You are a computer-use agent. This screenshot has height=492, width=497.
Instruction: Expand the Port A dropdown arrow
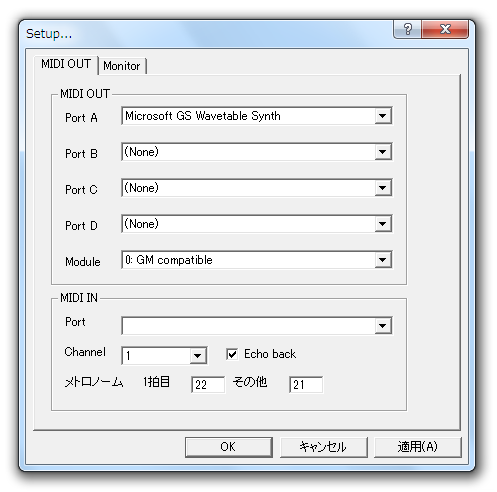(383, 116)
